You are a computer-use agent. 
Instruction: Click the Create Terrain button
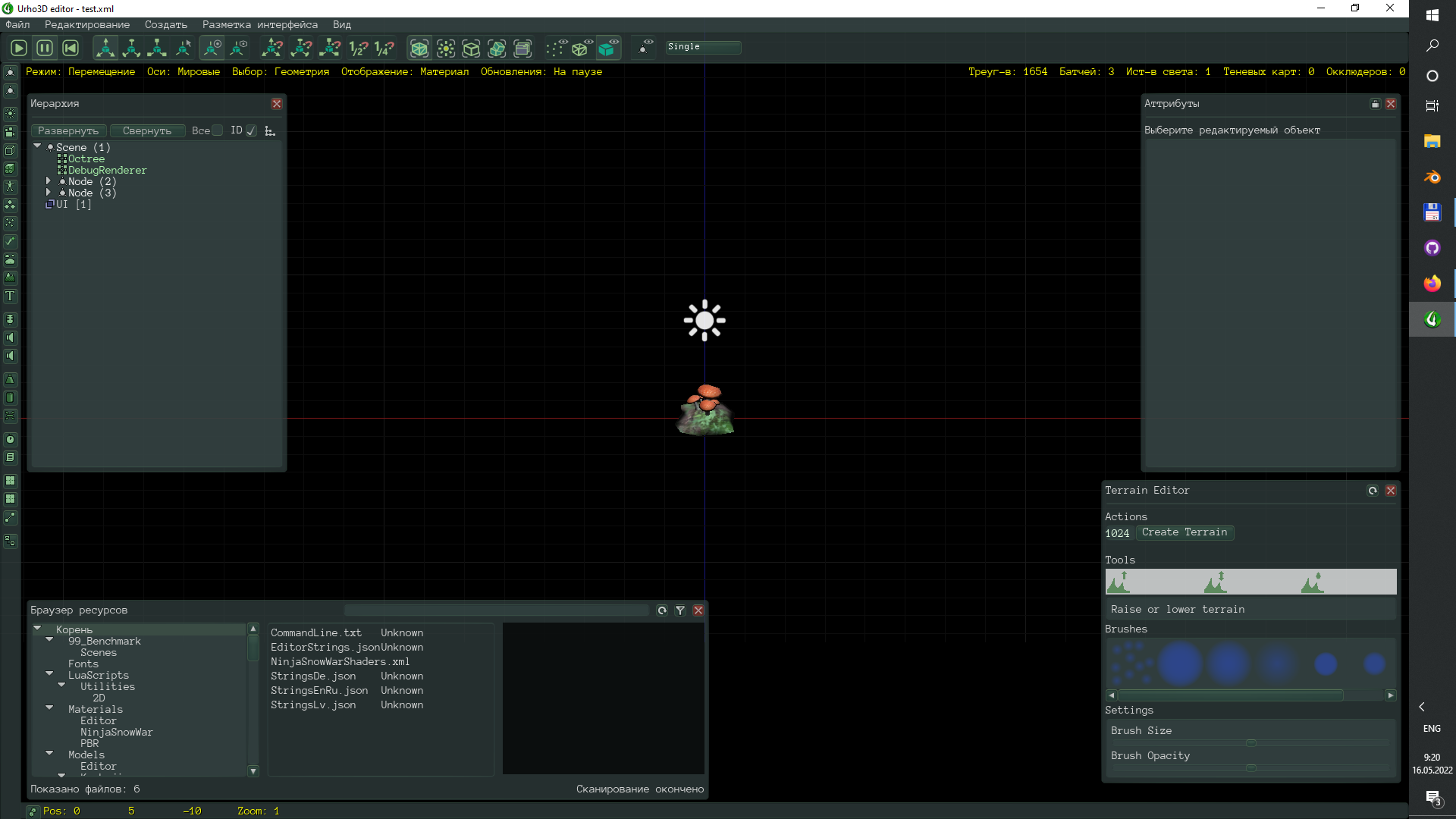click(1185, 532)
